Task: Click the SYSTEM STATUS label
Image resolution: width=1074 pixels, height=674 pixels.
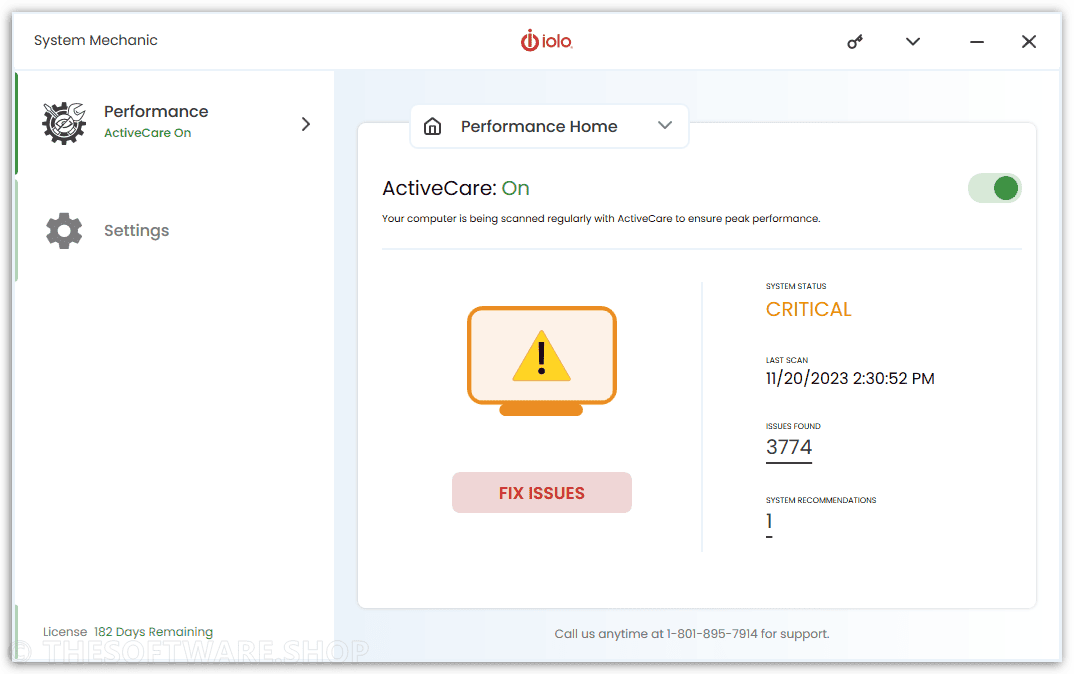Action: click(x=796, y=286)
